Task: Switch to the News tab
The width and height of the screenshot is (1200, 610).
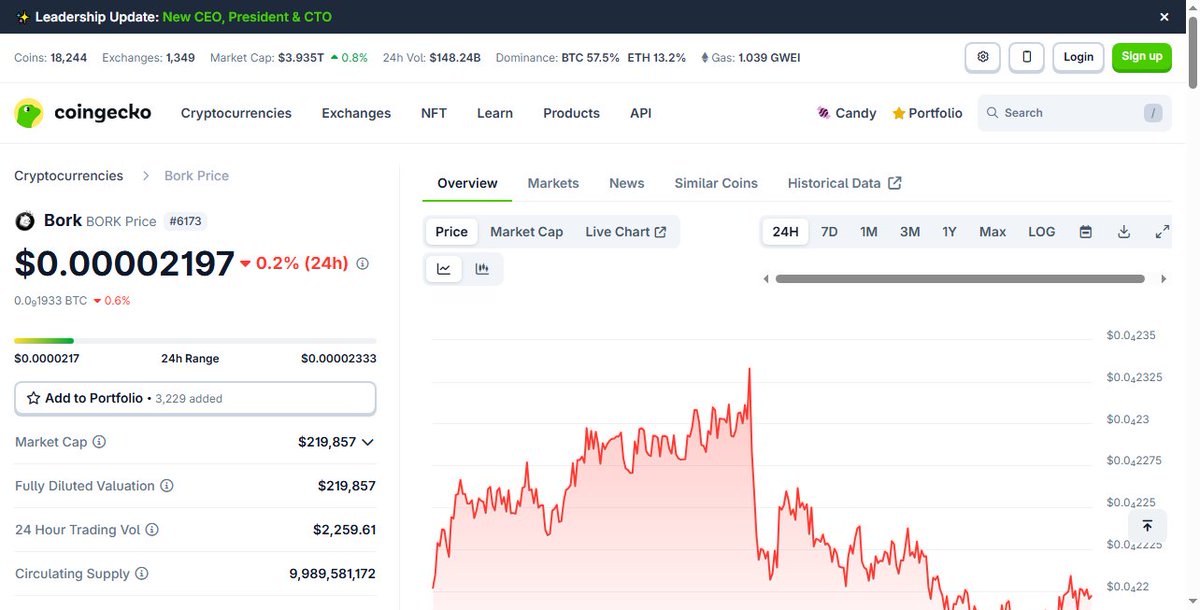Action: click(626, 183)
